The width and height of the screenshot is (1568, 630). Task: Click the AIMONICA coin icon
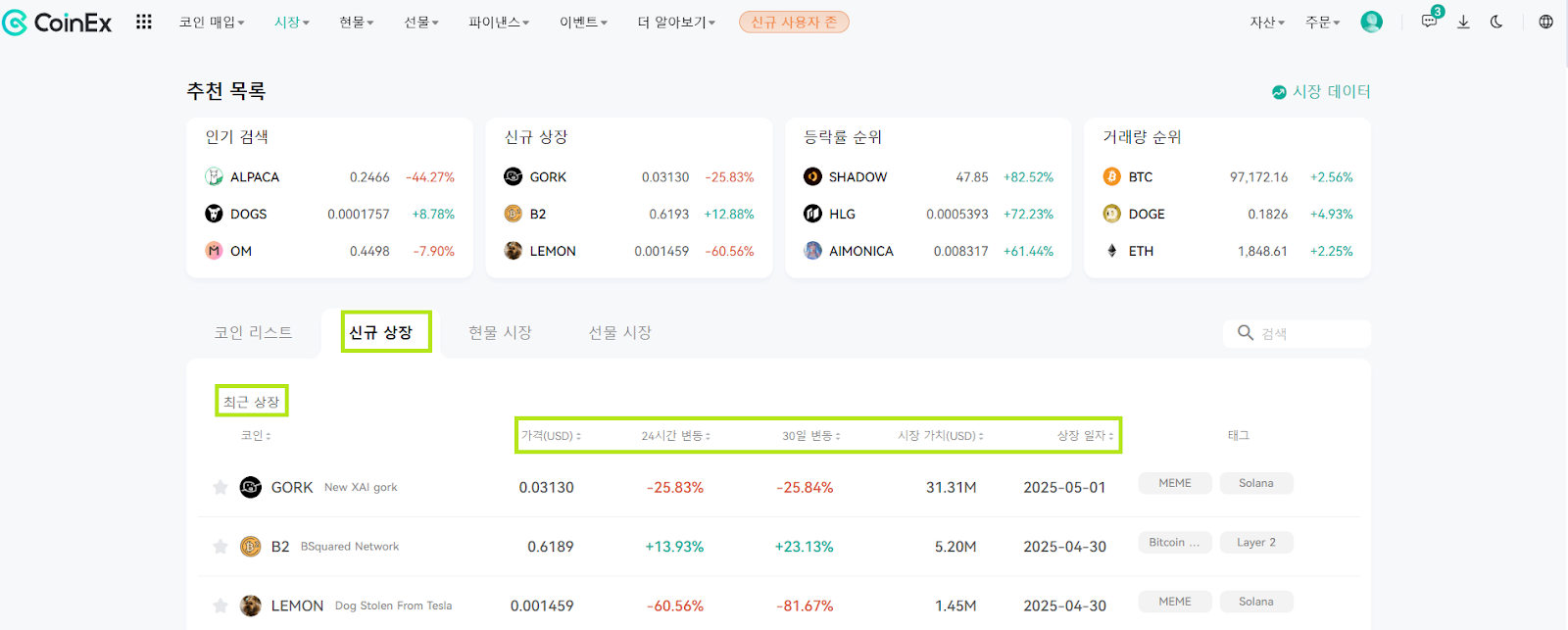click(x=812, y=251)
